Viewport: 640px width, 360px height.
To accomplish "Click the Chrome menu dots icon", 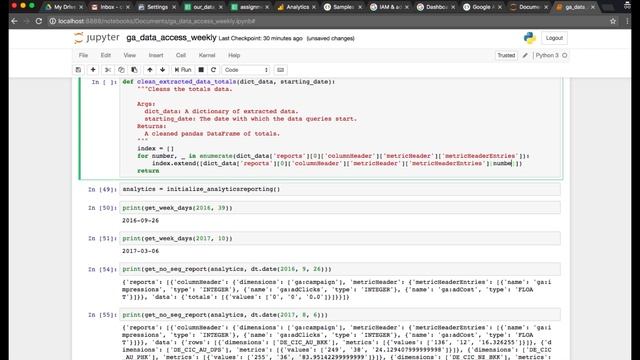I will pyautogui.click(x=627, y=21).
